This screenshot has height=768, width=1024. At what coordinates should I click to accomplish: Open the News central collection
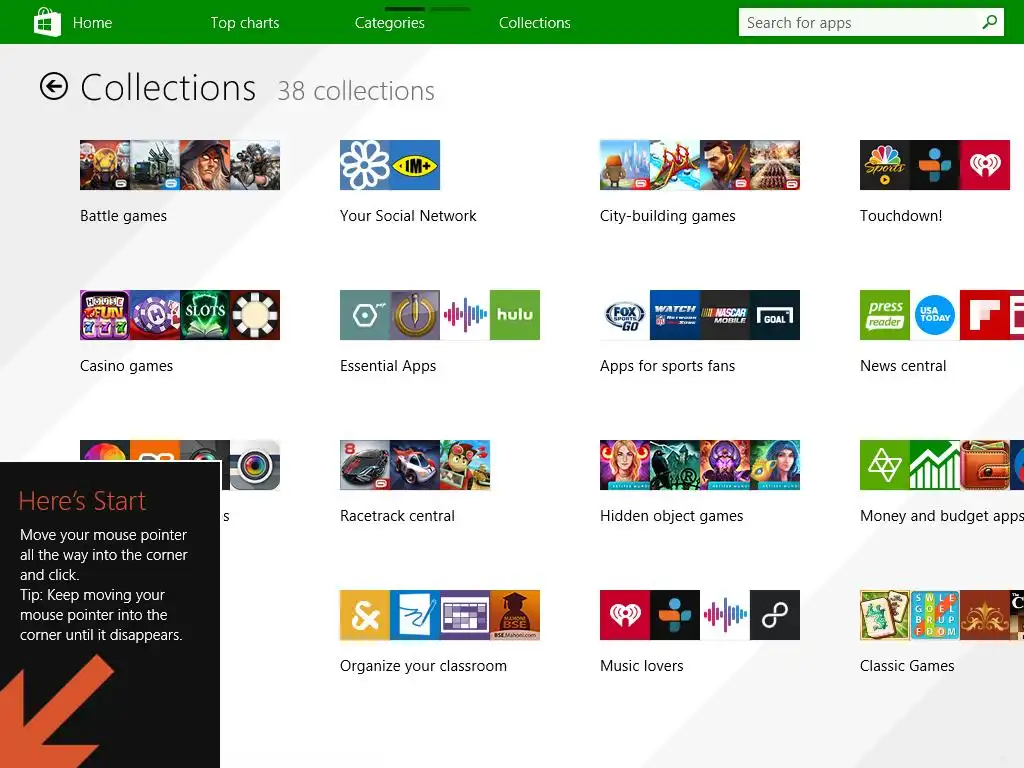(903, 366)
